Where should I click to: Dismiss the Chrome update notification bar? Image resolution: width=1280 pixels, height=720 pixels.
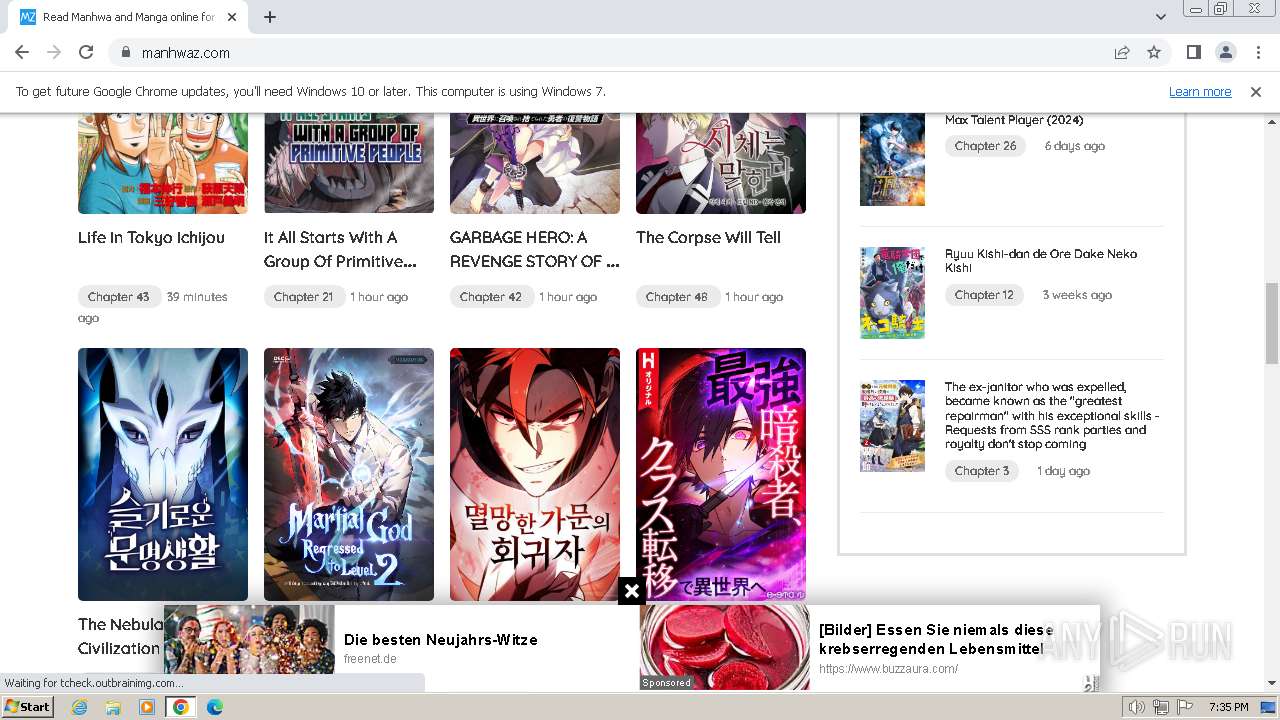pyautogui.click(x=1256, y=91)
